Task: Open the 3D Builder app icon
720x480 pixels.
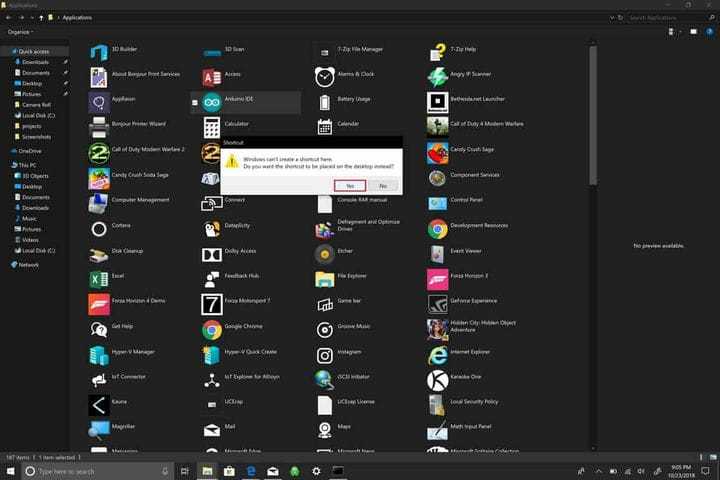Action: [99, 52]
